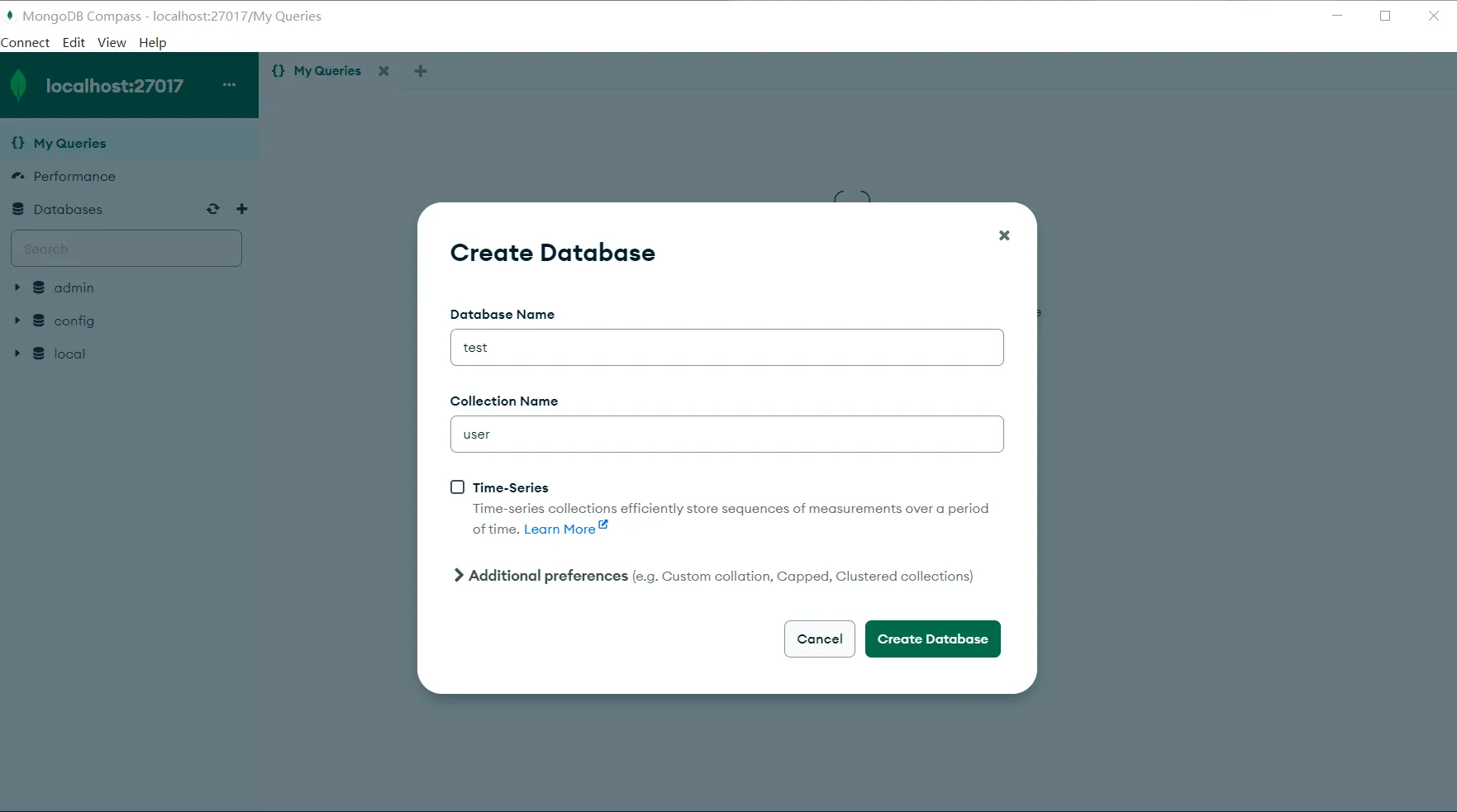Expand Additional preferences section
This screenshot has width=1457, height=812.
click(x=459, y=576)
